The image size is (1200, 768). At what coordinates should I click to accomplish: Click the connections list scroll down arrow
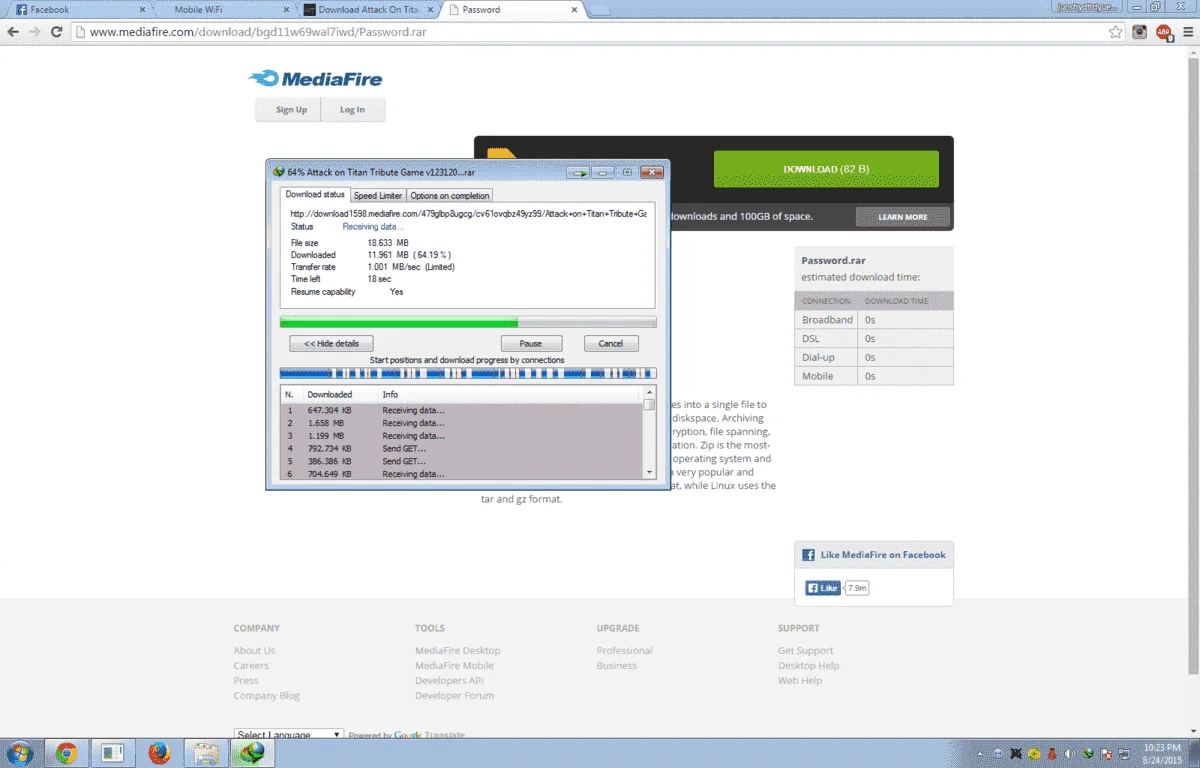click(650, 472)
